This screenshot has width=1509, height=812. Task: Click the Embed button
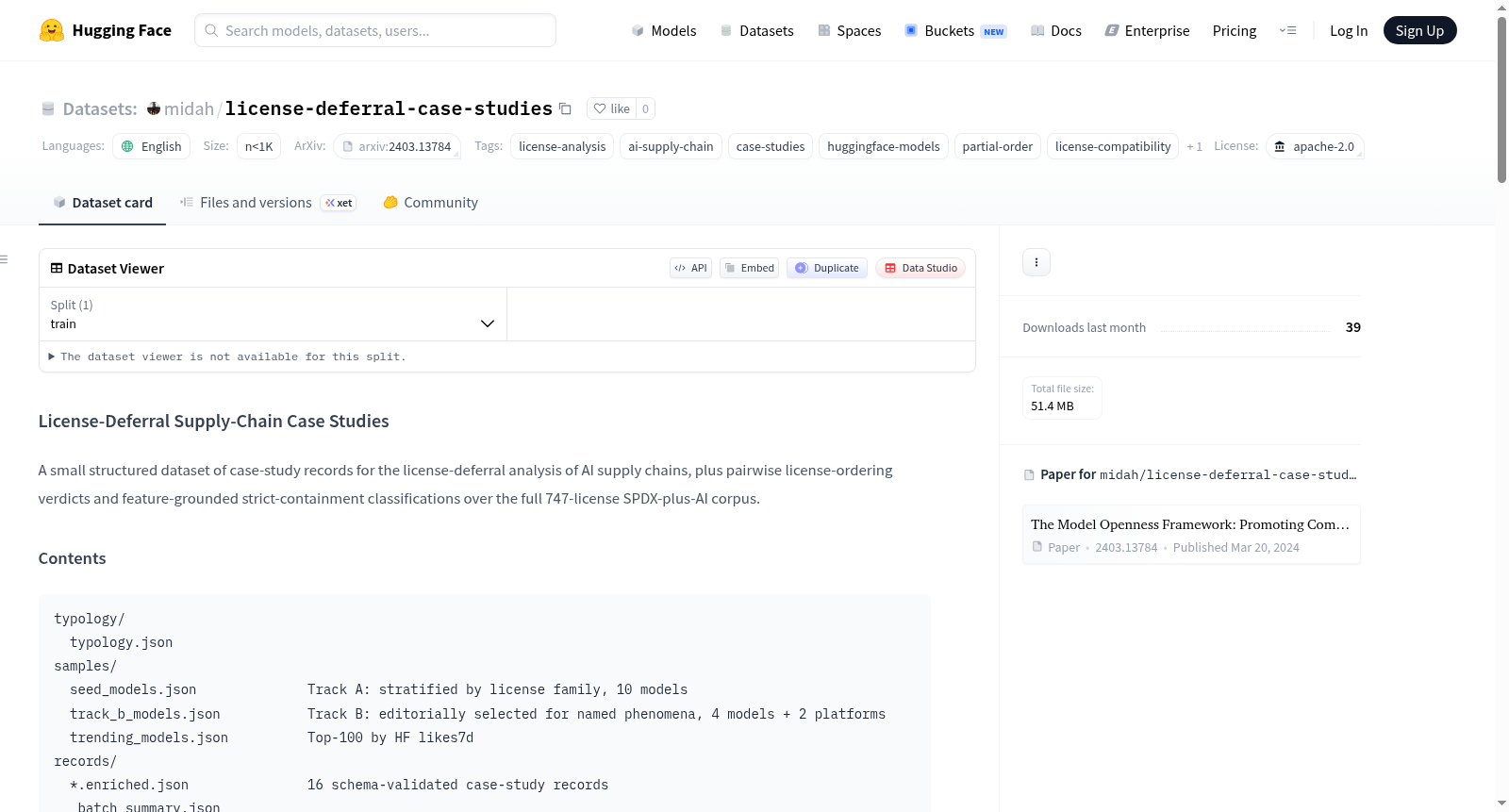pos(749,268)
